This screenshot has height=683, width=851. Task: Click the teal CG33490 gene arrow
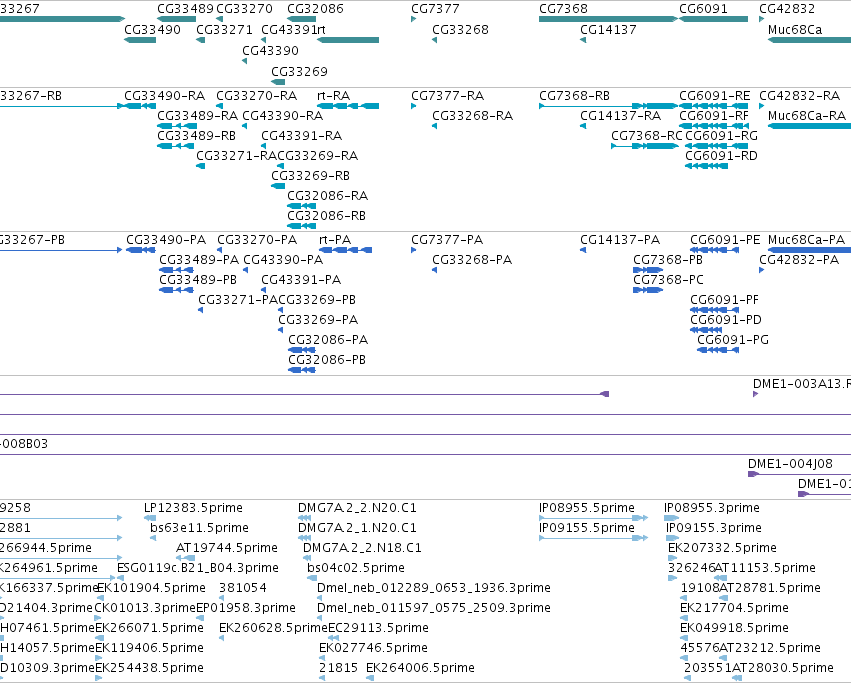(x=140, y=40)
